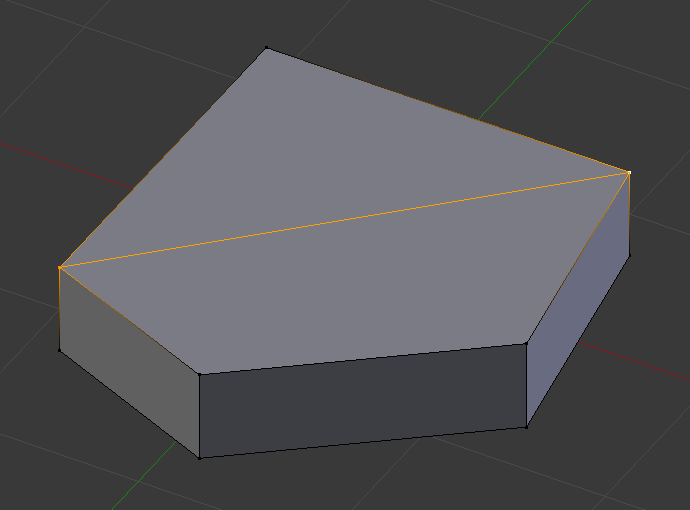Select the bottom vertex below the right corner
Image resolution: width=690 pixels, height=510 pixels.
point(630,255)
